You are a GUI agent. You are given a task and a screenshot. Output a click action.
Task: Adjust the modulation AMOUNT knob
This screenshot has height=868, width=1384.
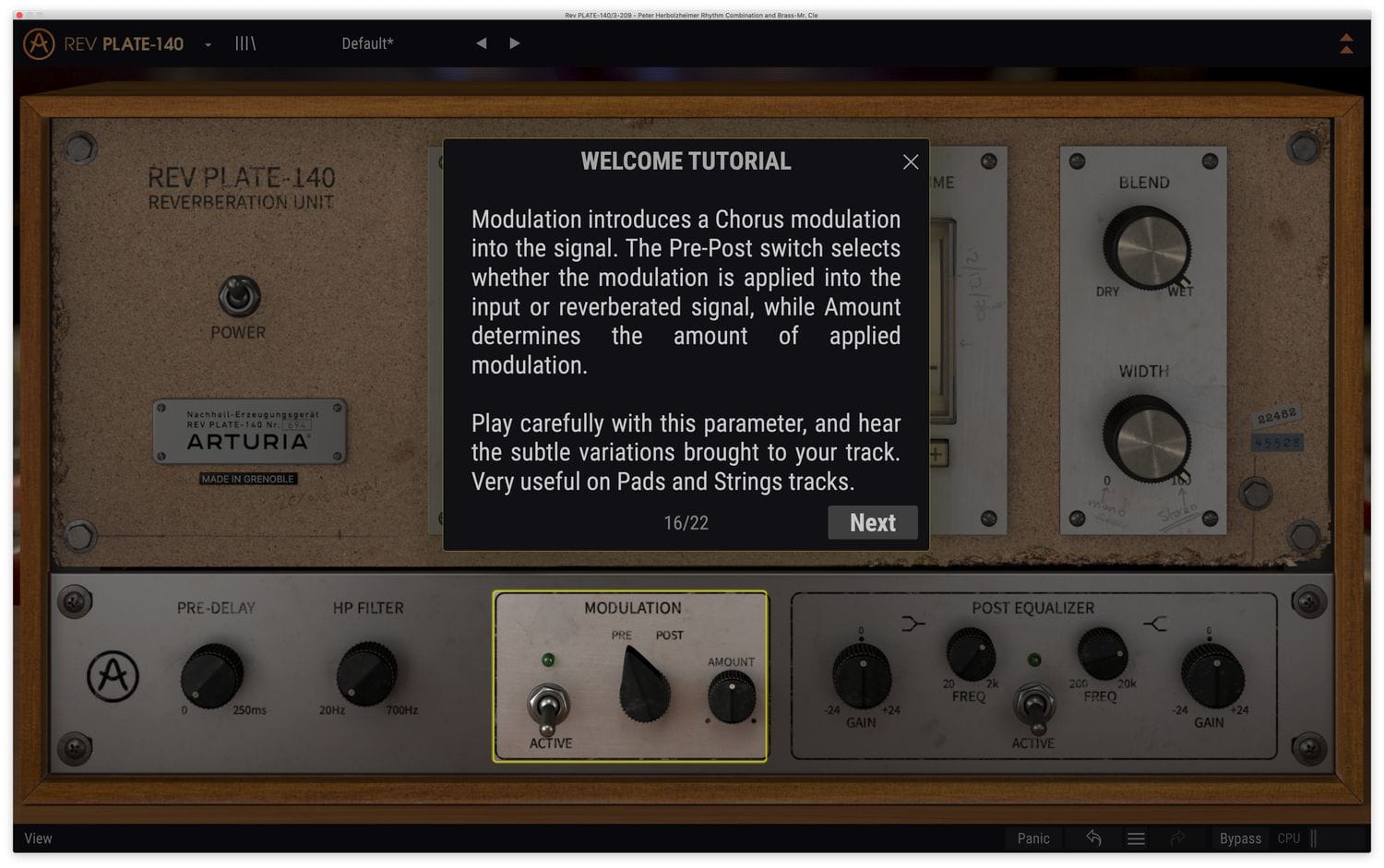731,696
